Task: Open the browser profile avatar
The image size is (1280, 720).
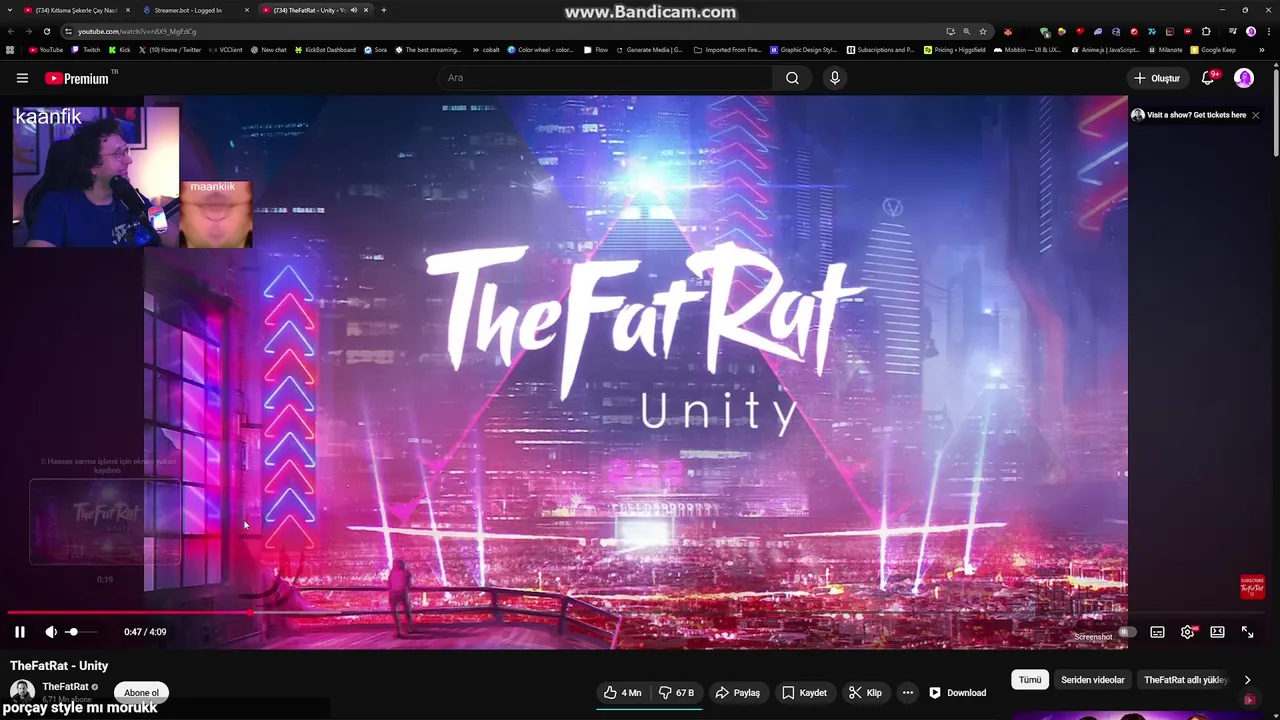Action: click(1251, 31)
